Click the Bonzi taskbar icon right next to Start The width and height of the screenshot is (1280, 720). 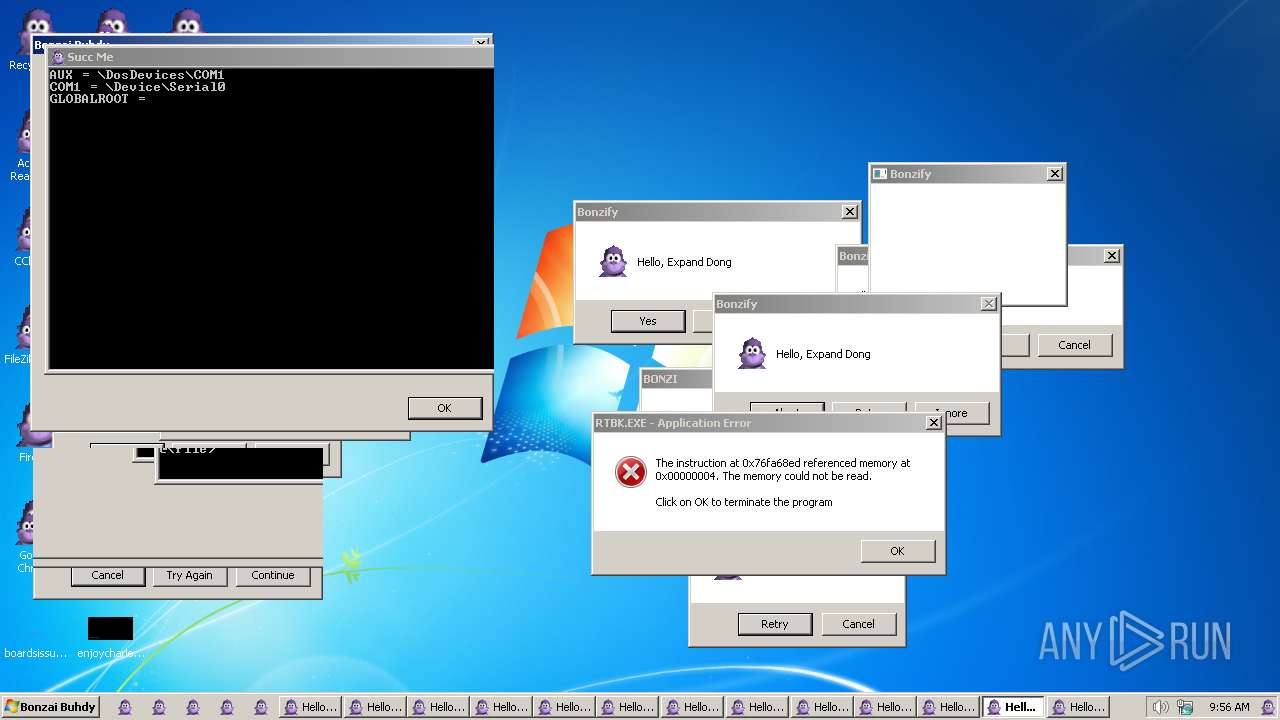(125, 707)
